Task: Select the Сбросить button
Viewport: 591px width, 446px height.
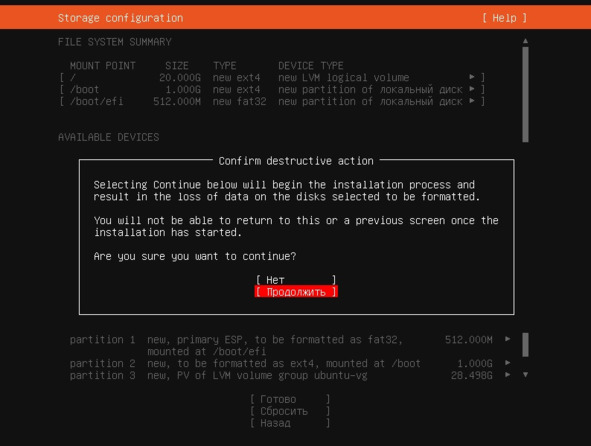Action: [x=290, y=411]
